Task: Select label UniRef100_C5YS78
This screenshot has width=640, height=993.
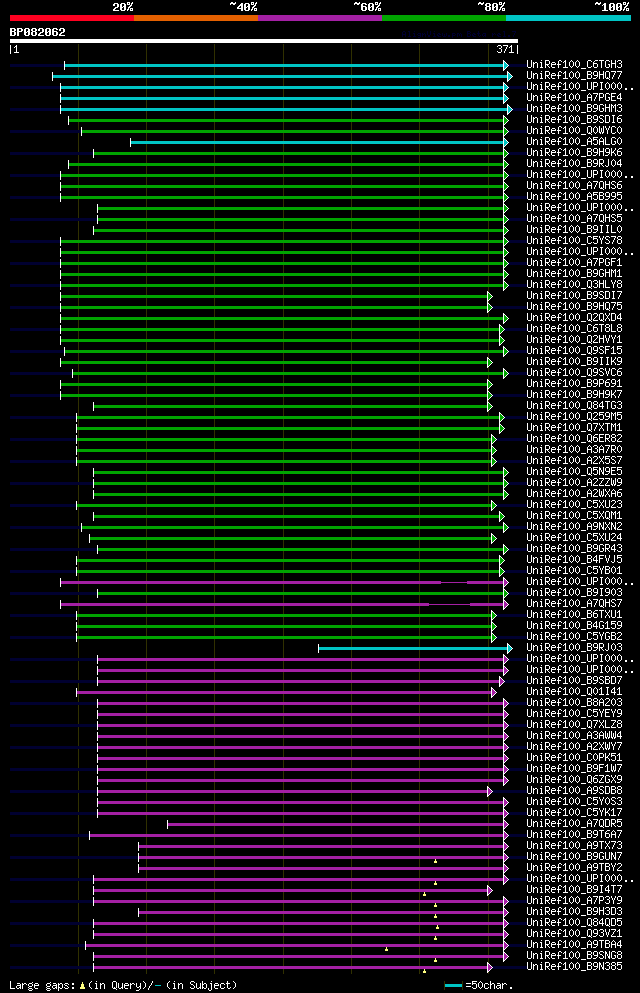Action: tap(574, 241)
